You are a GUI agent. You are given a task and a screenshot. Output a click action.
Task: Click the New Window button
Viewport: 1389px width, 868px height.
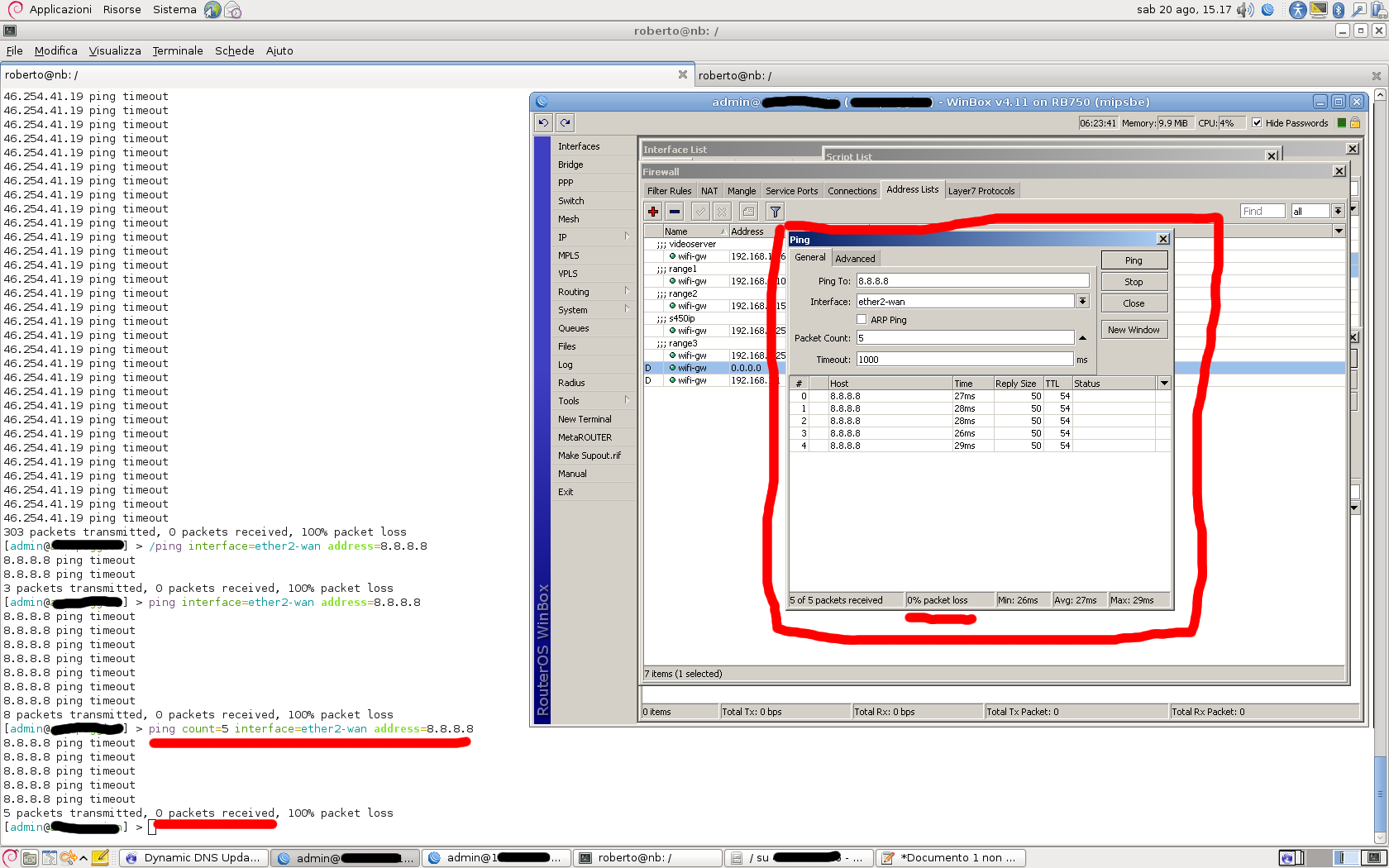click(x=1134, y=330)
